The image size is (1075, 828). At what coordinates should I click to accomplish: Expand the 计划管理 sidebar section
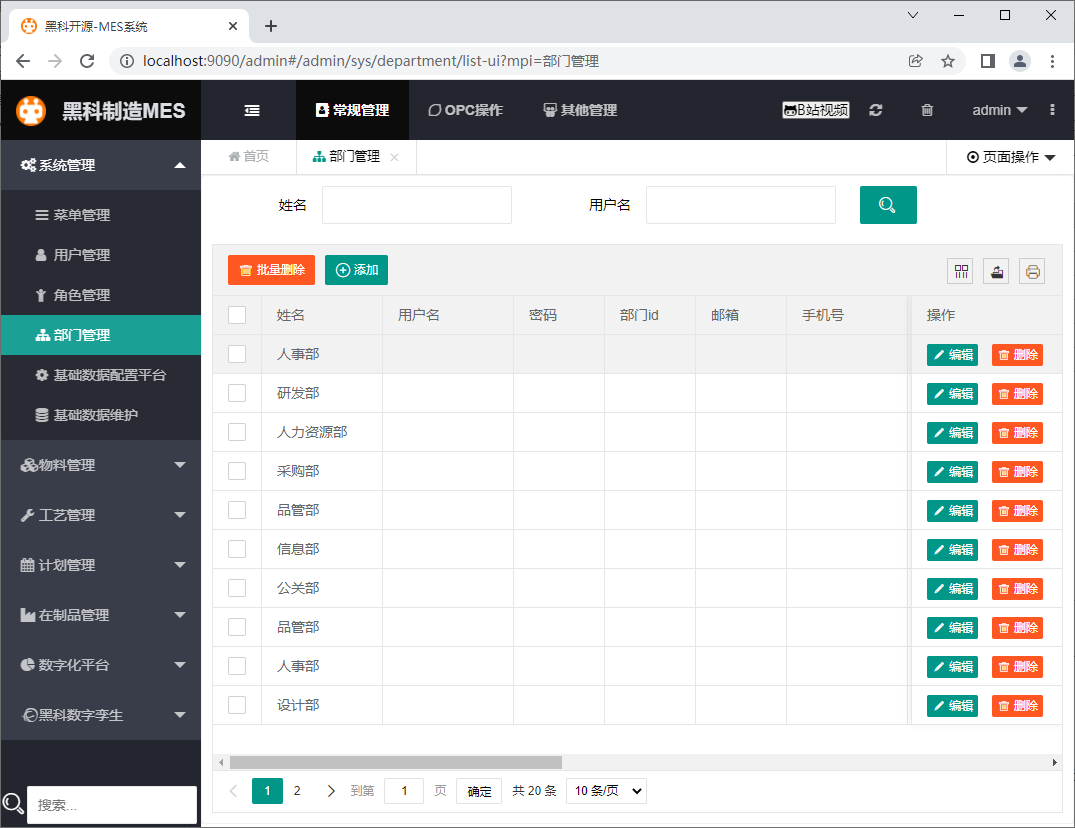(101, 565)
